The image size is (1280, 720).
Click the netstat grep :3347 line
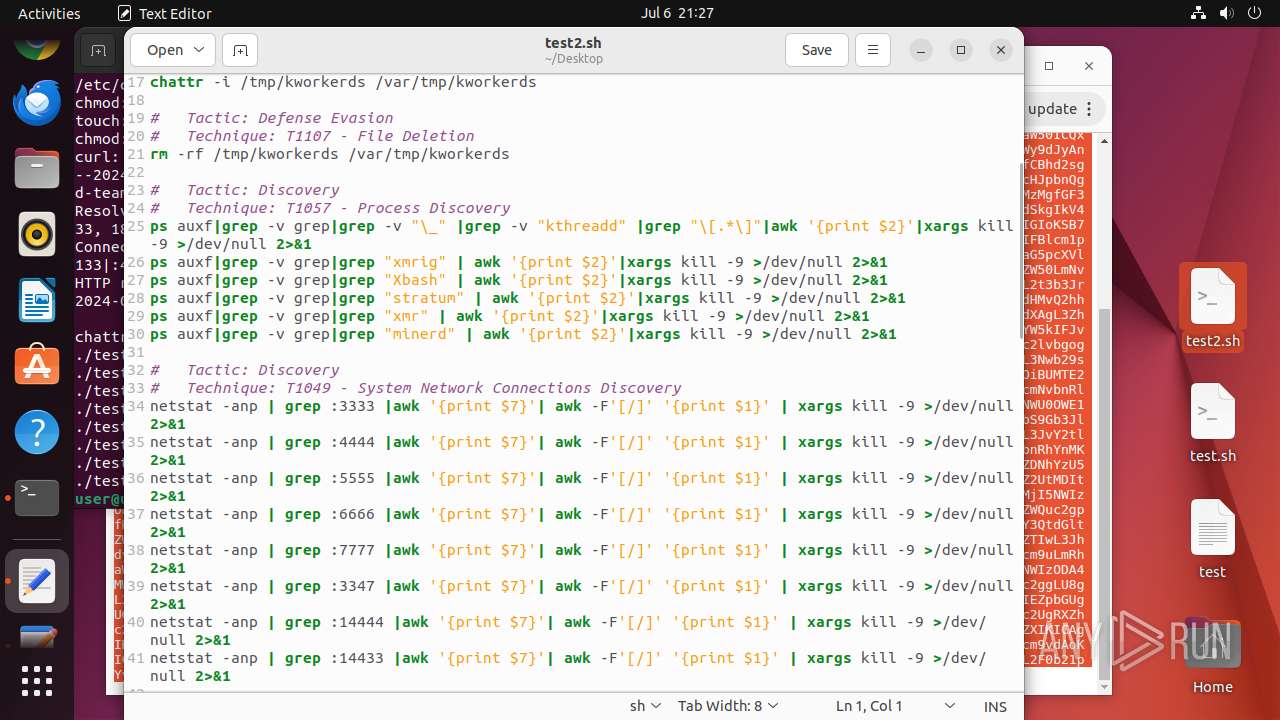[x=581, y=595]
